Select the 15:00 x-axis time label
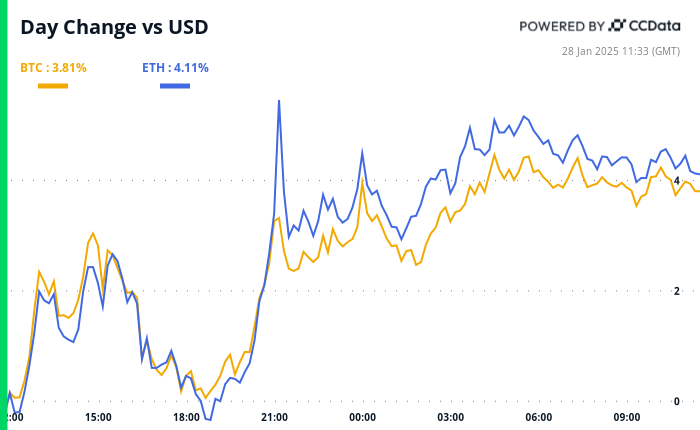The width and height of the screenshot is (700, 430). pos(98,417)
